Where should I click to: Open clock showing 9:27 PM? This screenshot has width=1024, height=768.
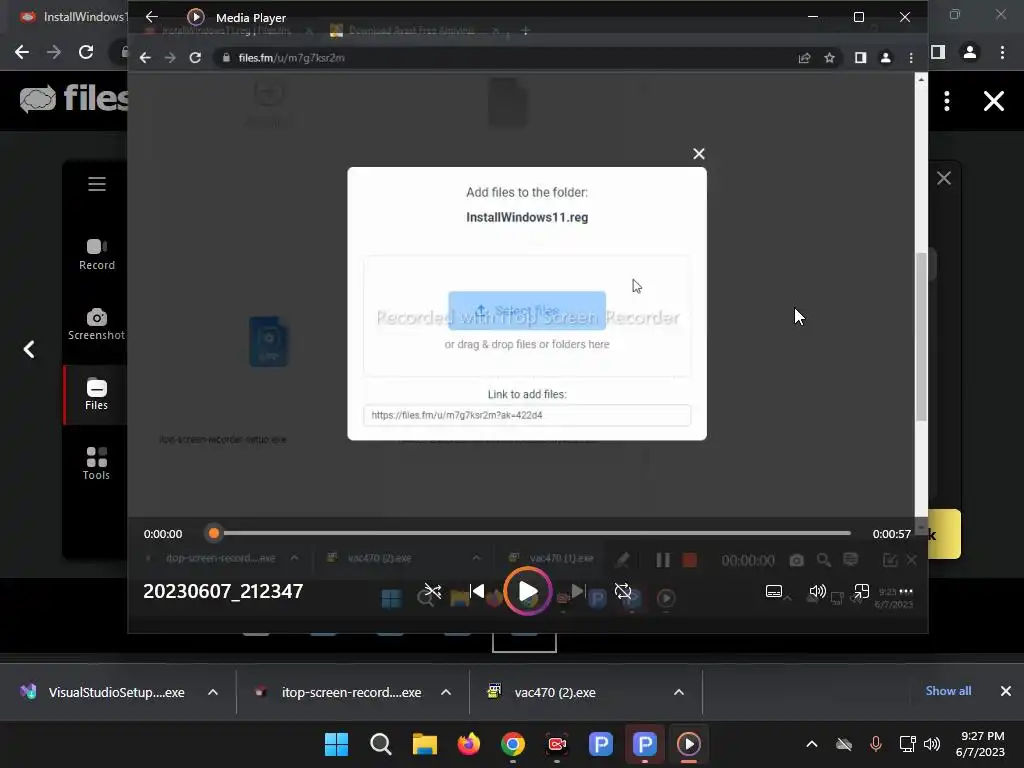[980, 744]
